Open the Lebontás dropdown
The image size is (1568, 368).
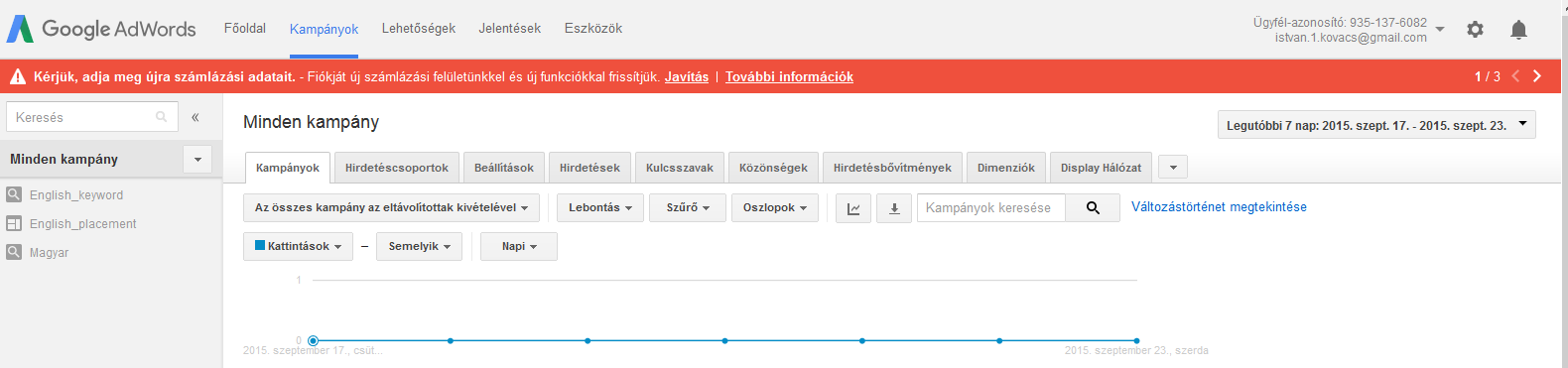click(600, 207)
